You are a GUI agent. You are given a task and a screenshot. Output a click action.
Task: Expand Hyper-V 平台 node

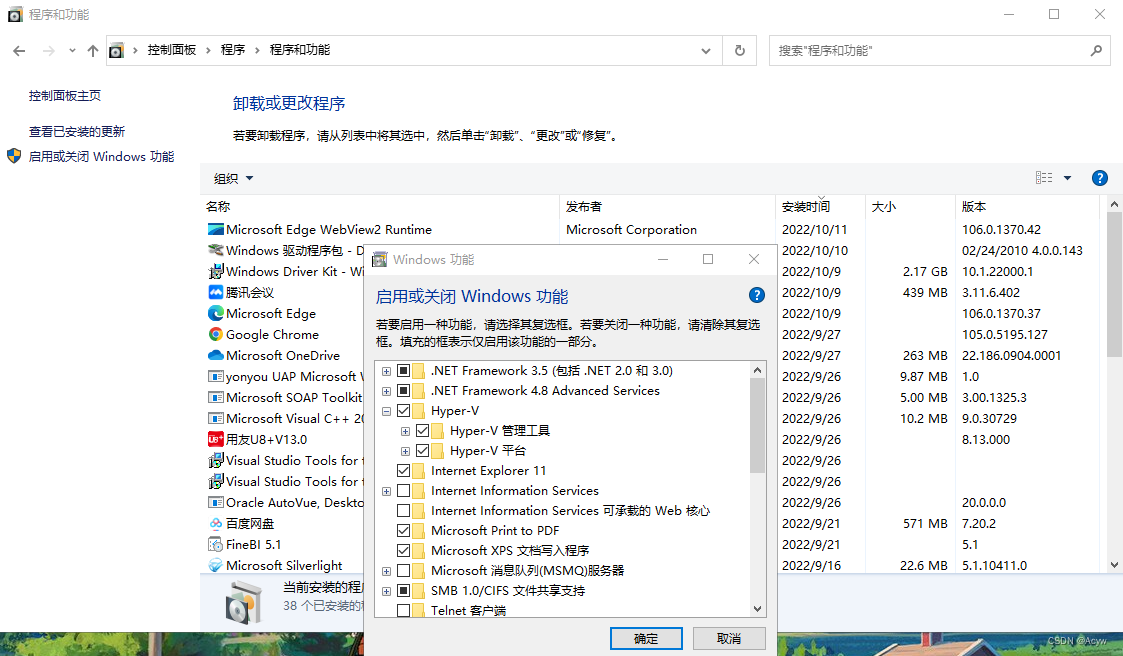pos(405,451)
